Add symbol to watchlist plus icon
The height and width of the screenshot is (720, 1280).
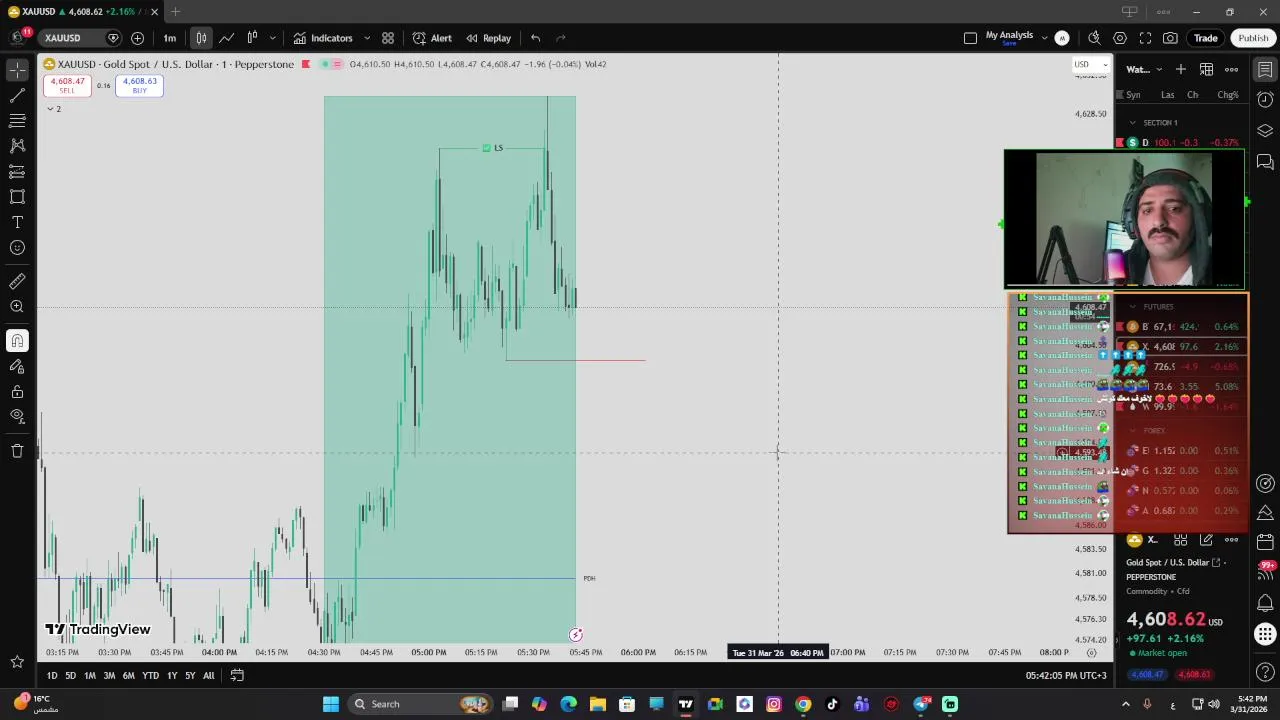1181,69
